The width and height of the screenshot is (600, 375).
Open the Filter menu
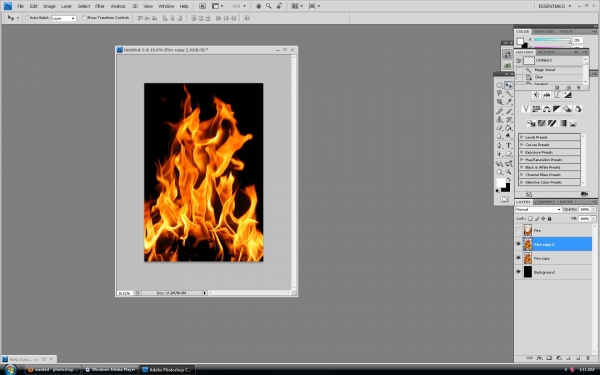click(x=100, y=6)
